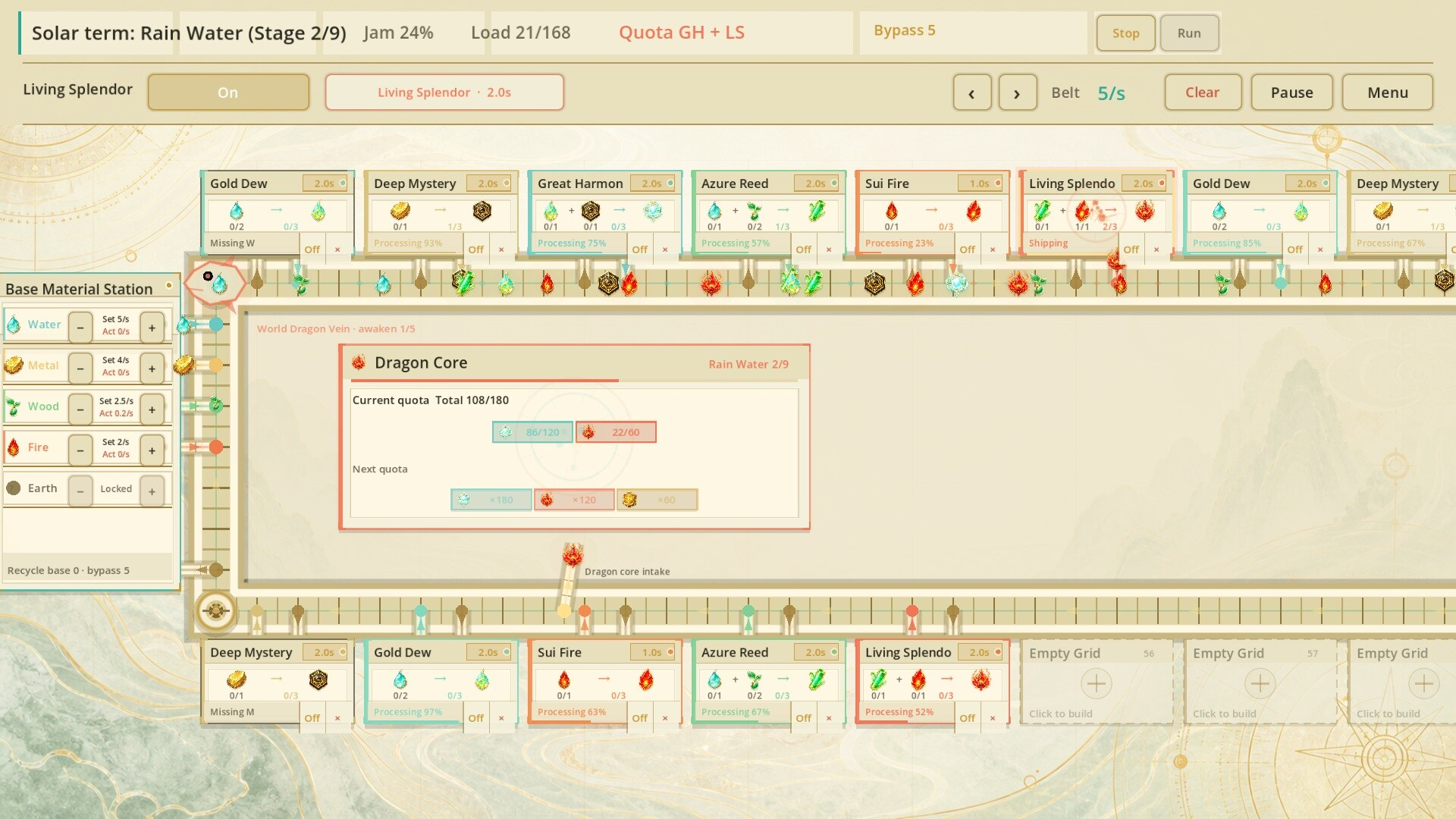Decrease Metal supply rate
1456x819 pixels.
click(80, 369)
